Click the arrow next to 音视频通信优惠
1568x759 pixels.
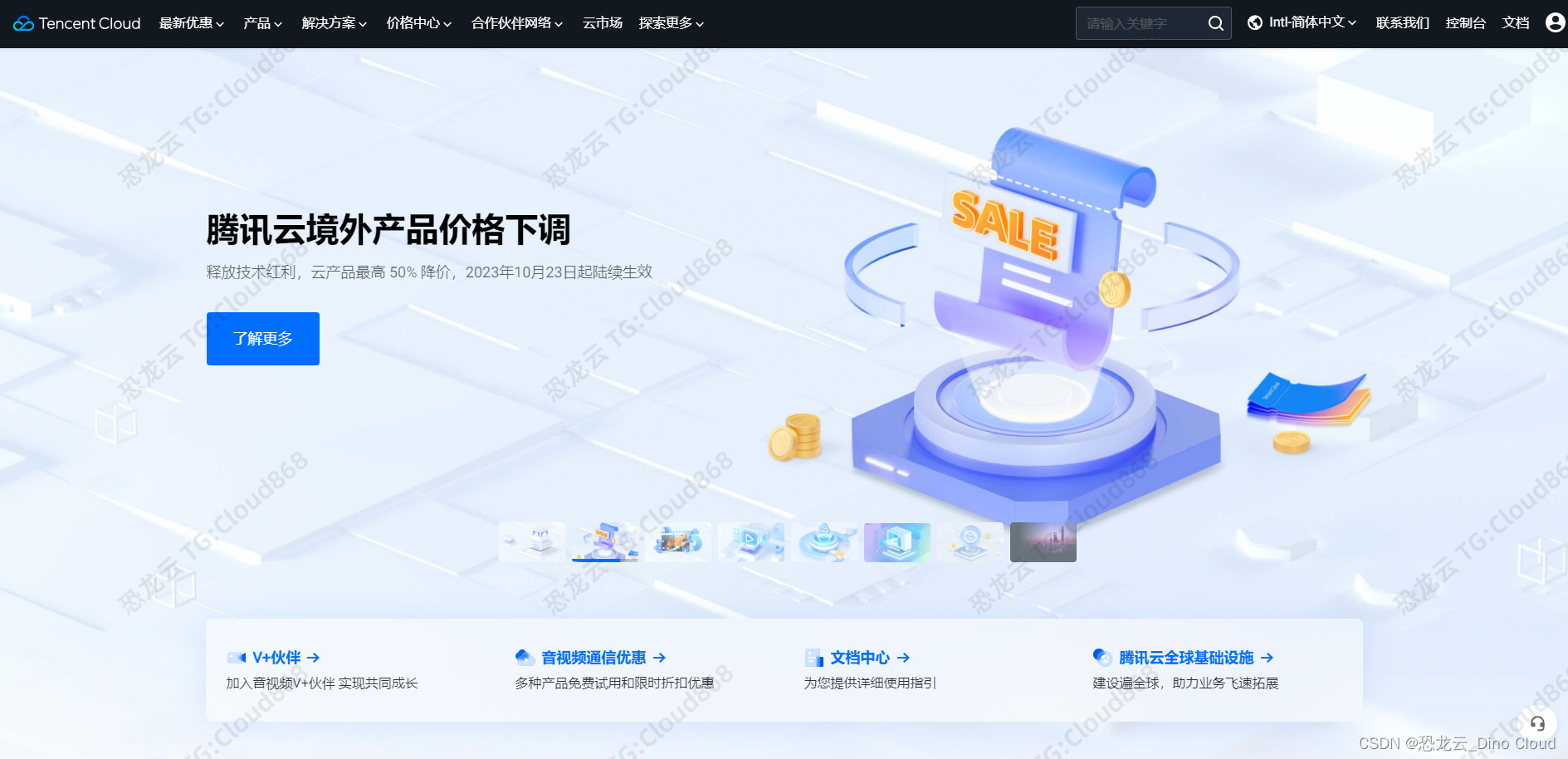659,658
